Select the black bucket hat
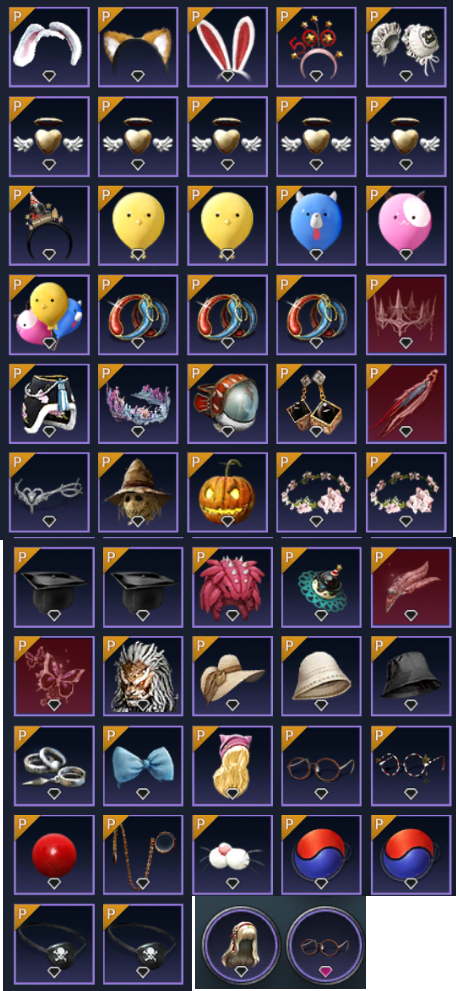459x991 pixels. pyautogui.click(x=411, y=676)
